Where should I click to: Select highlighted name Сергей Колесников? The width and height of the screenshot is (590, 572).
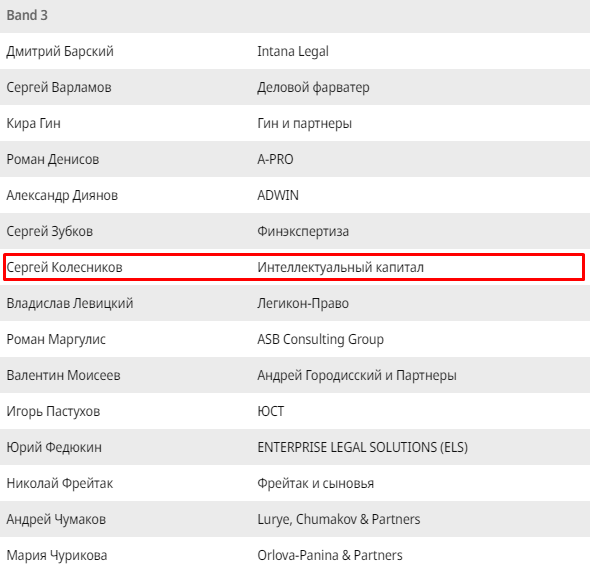point(64,267)
